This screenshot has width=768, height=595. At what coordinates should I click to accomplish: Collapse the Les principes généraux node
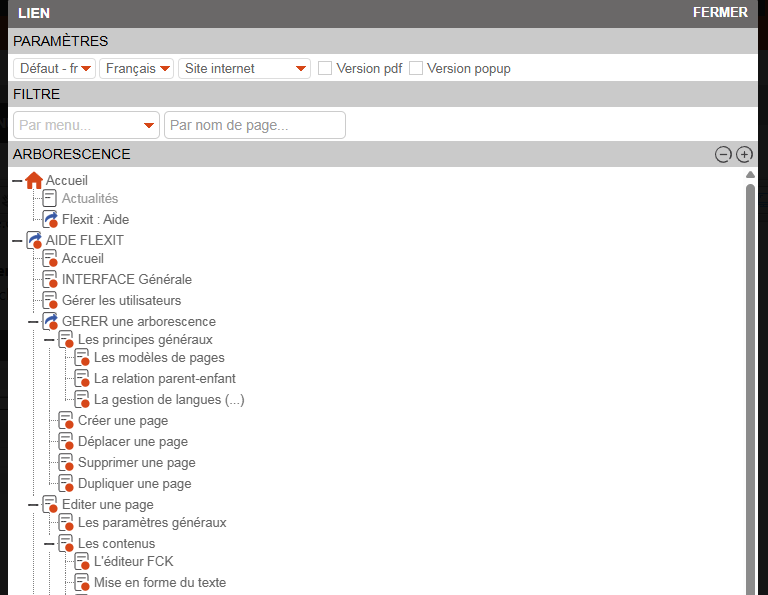click(49, 340)
